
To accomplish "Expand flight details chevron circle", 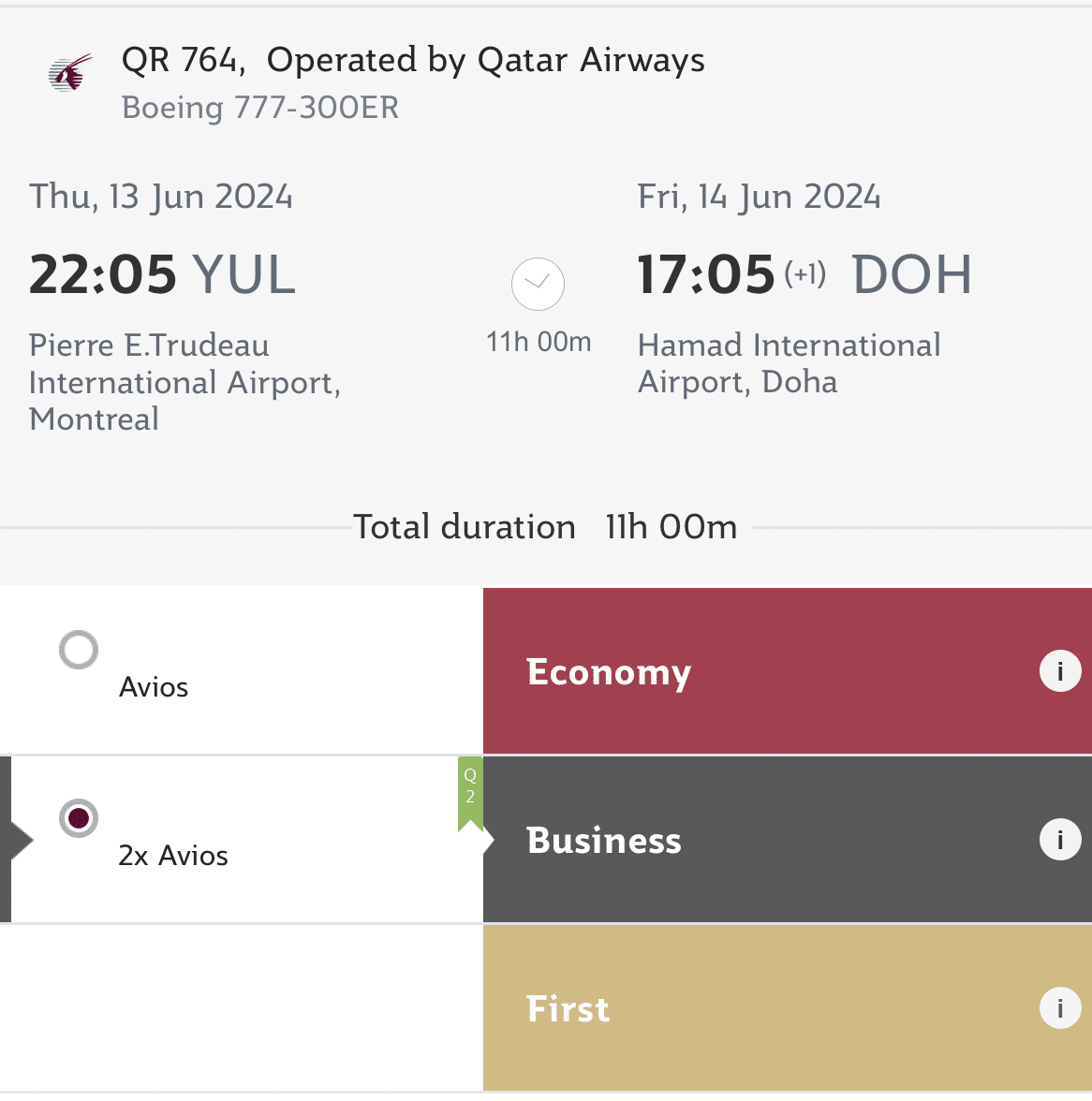I will click(x=538, y=284).
